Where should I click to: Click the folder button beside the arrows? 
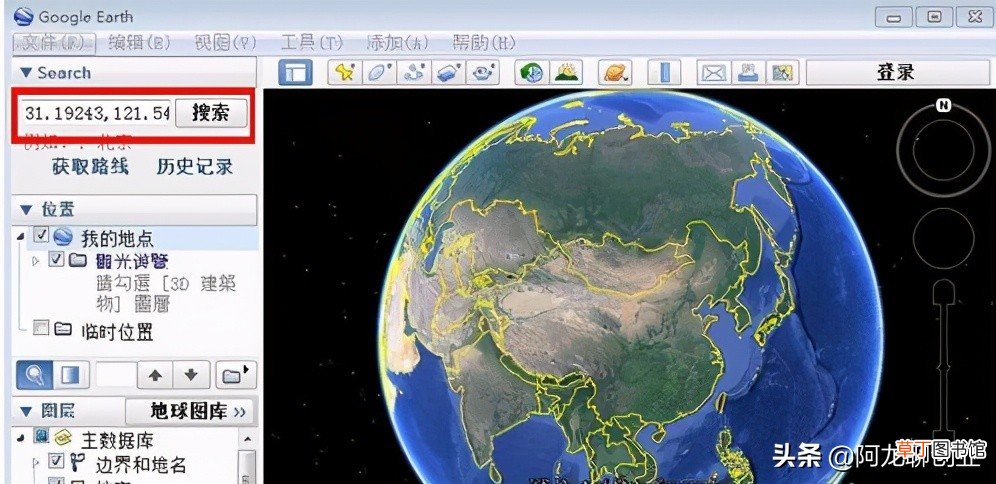tap(235, 375)
